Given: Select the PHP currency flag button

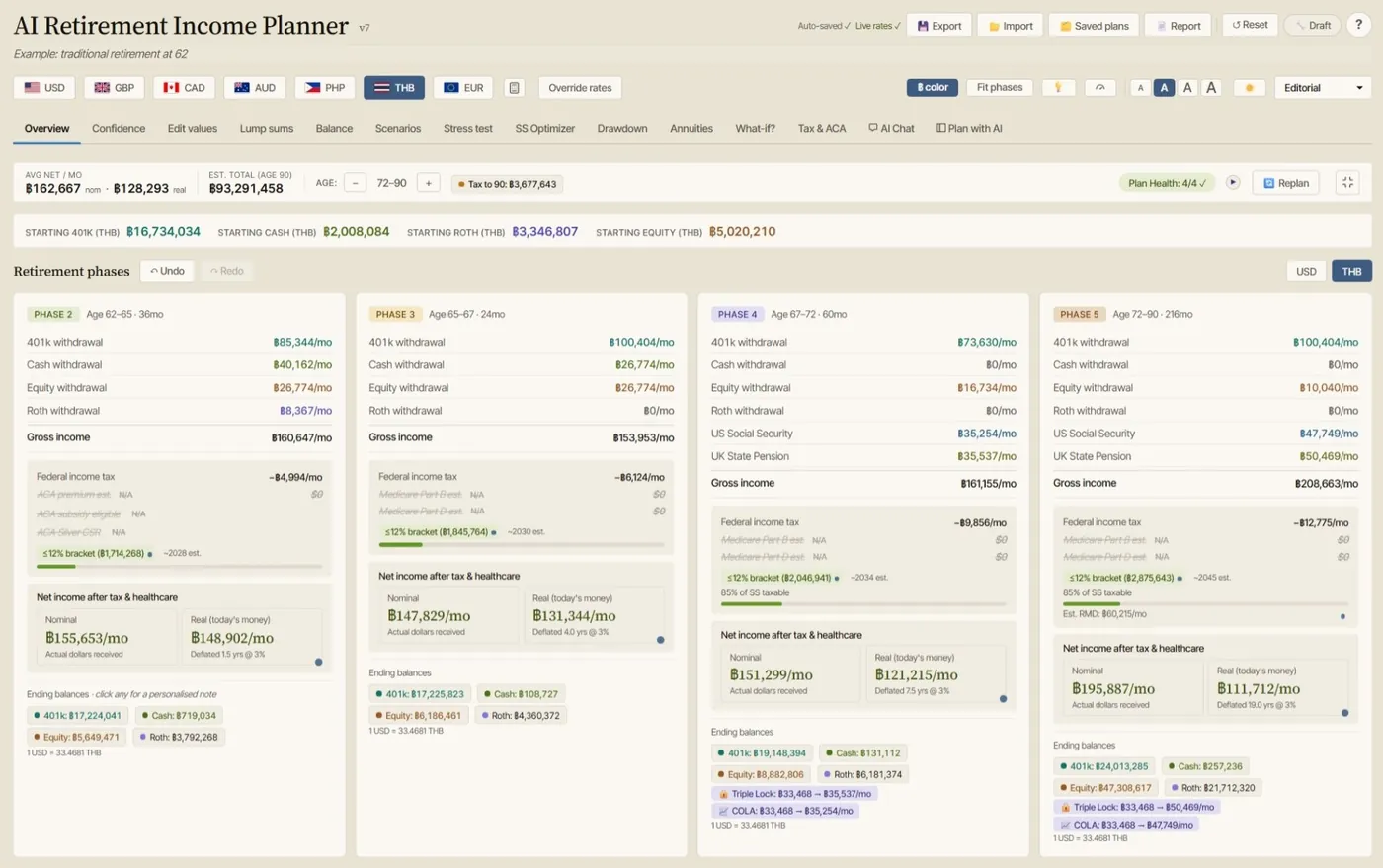Looking at the screenshot, I should click(325, 88).
